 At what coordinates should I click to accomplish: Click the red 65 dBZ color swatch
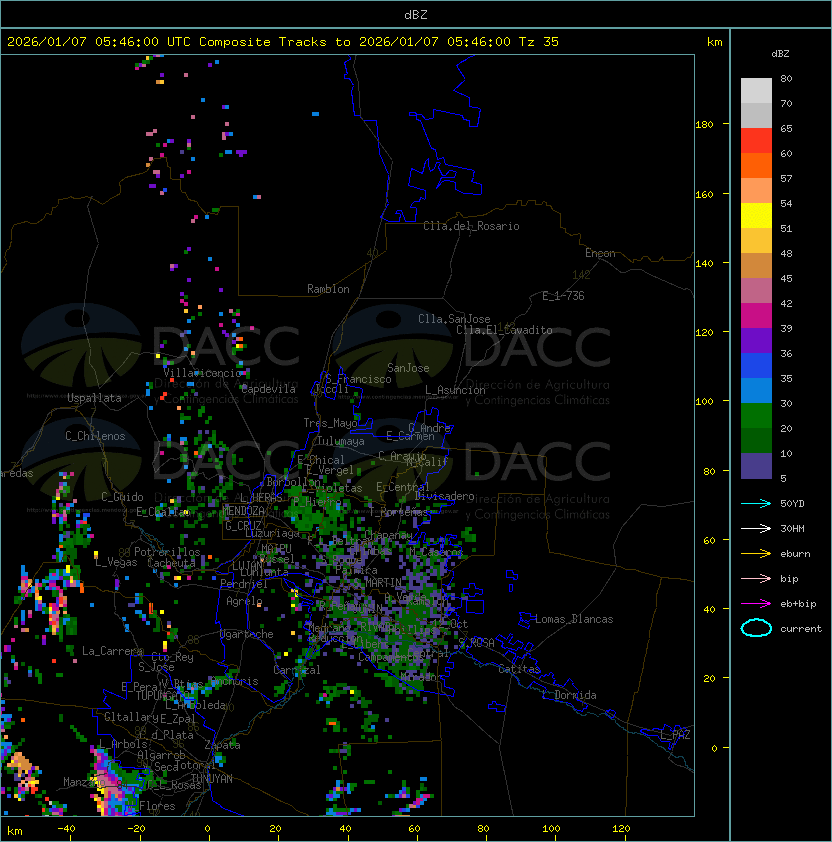756,140
